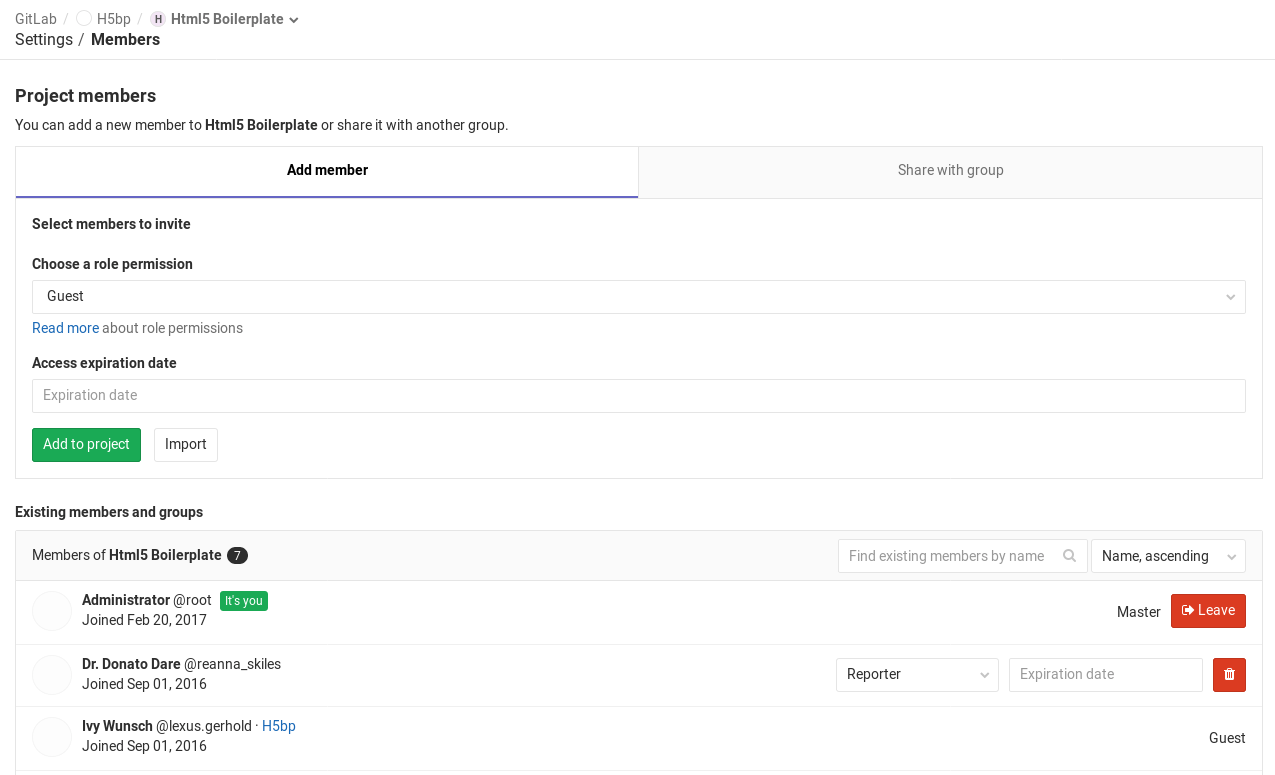Viewport: 1275px width, 775px height.
Task: Open the Name, ascending sort dropdown
Action: click(x=1168, y=556)
